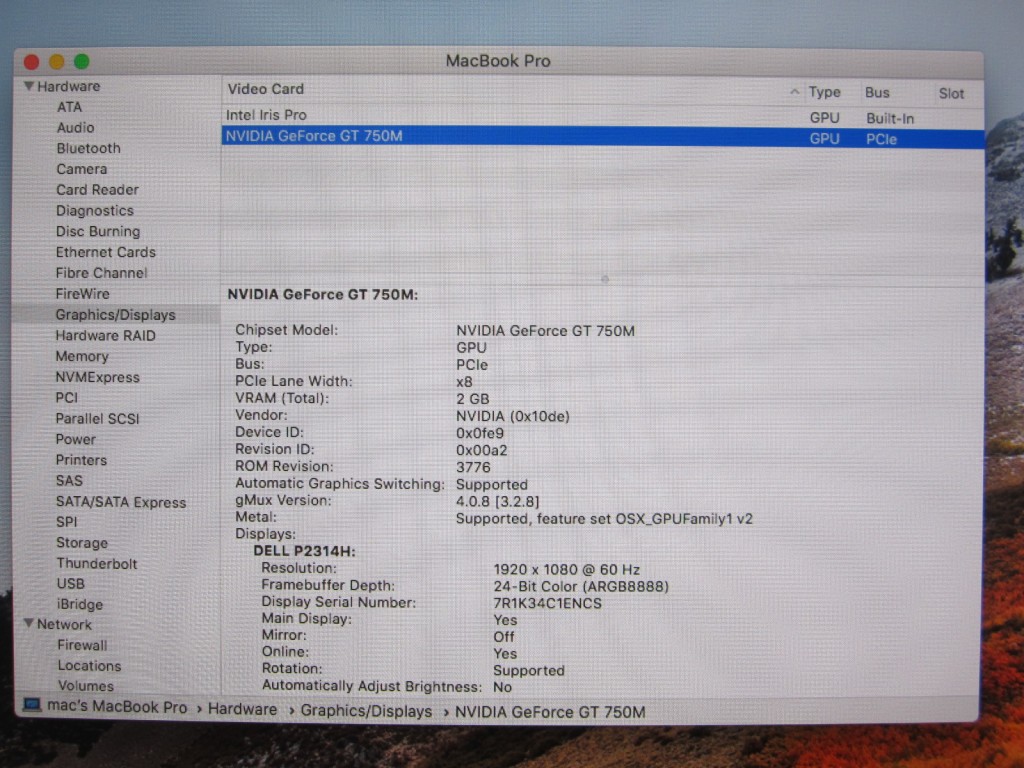Click the 24-Bit Color (ARGB8888) value
This screenshot has height=768, width=1024.
click(581, 586)
